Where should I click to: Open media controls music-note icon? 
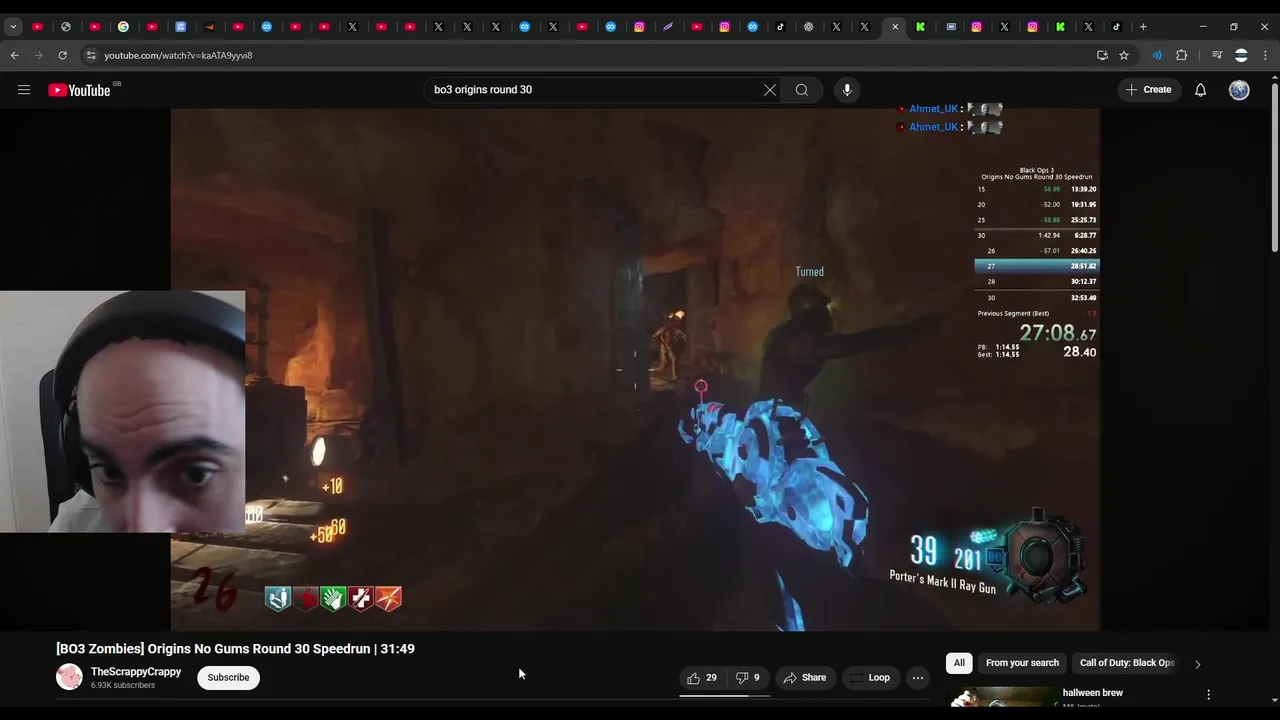pos(1217,56)
